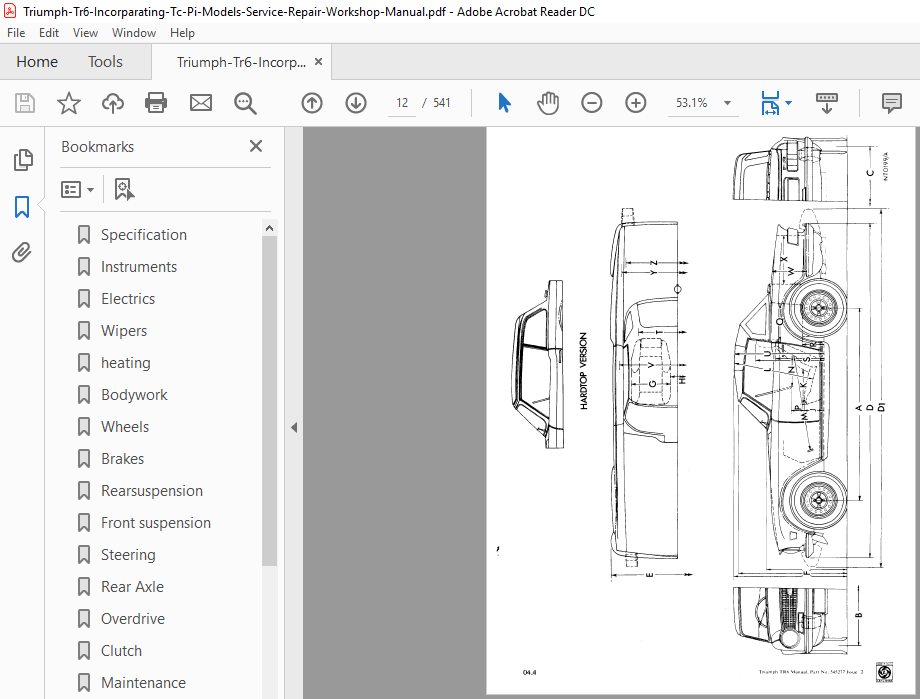Zoom in with the plus icon

635,103
